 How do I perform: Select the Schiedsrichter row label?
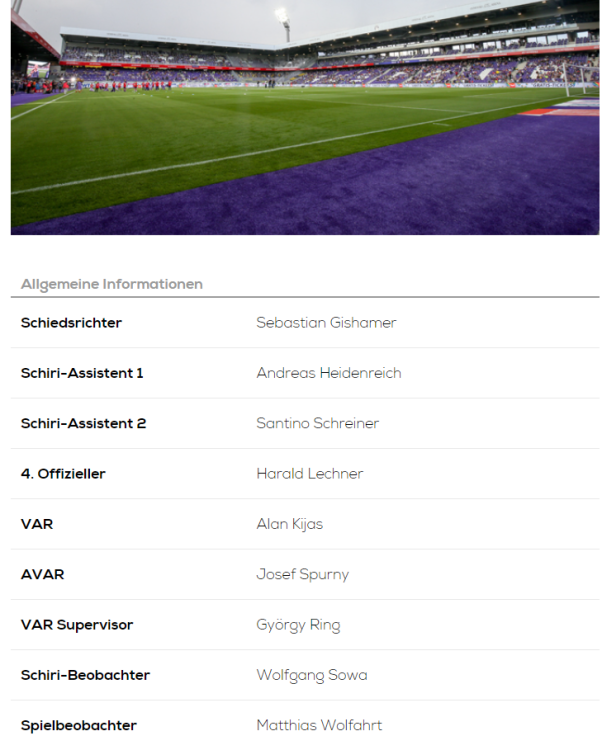point(71,323)
